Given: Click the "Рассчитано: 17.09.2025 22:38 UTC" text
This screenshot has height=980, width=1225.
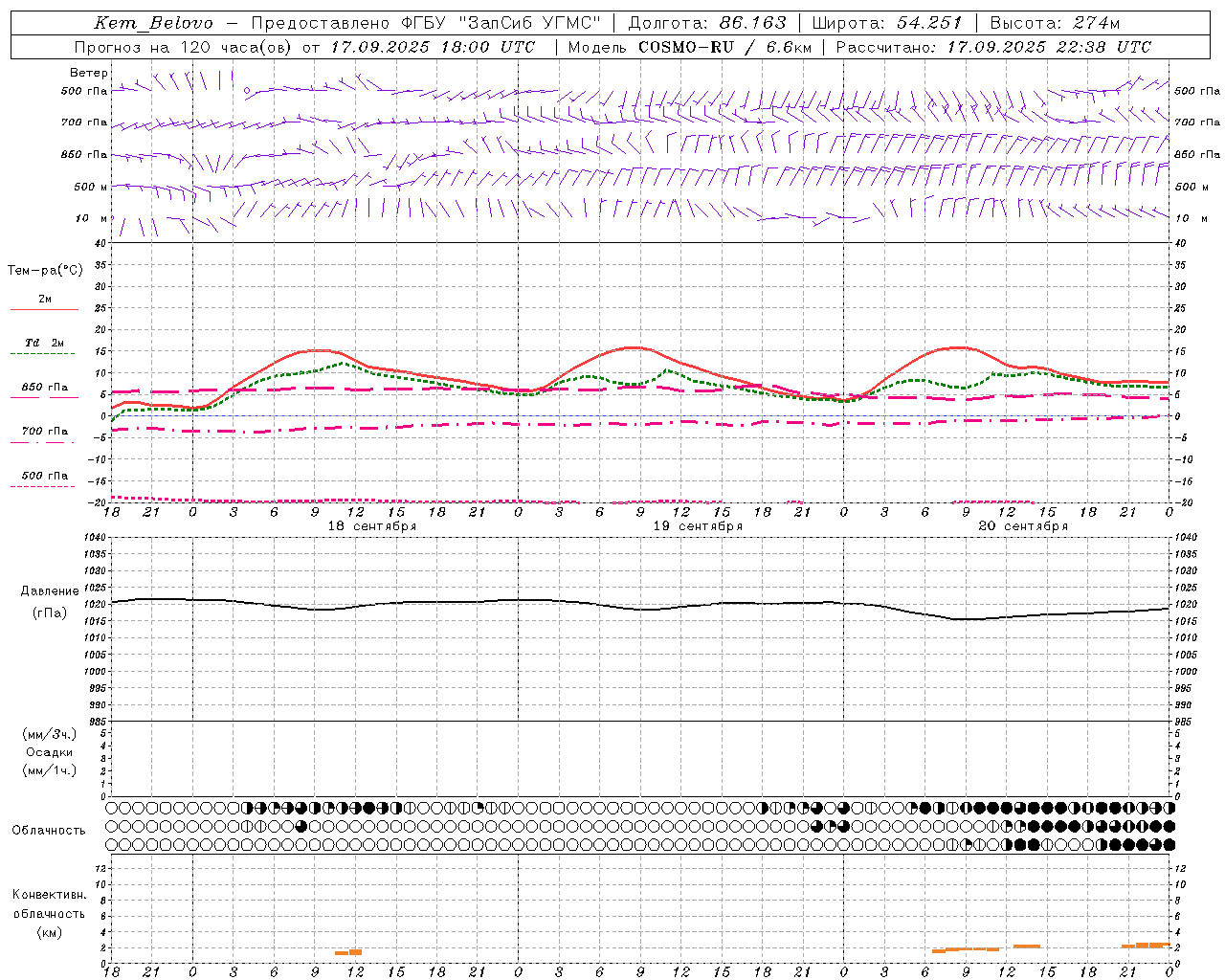Looking at the screenshot, I should pos(993,47).
